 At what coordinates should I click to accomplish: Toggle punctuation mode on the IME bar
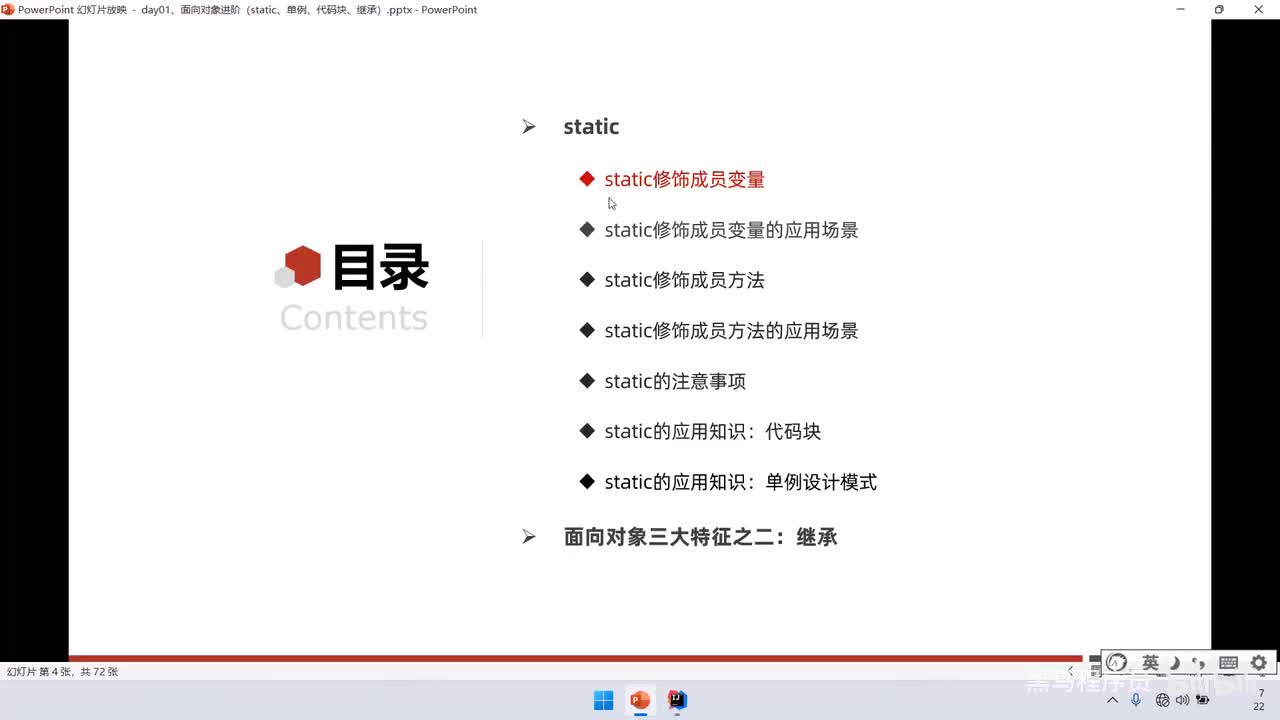tap(1199, 663)
